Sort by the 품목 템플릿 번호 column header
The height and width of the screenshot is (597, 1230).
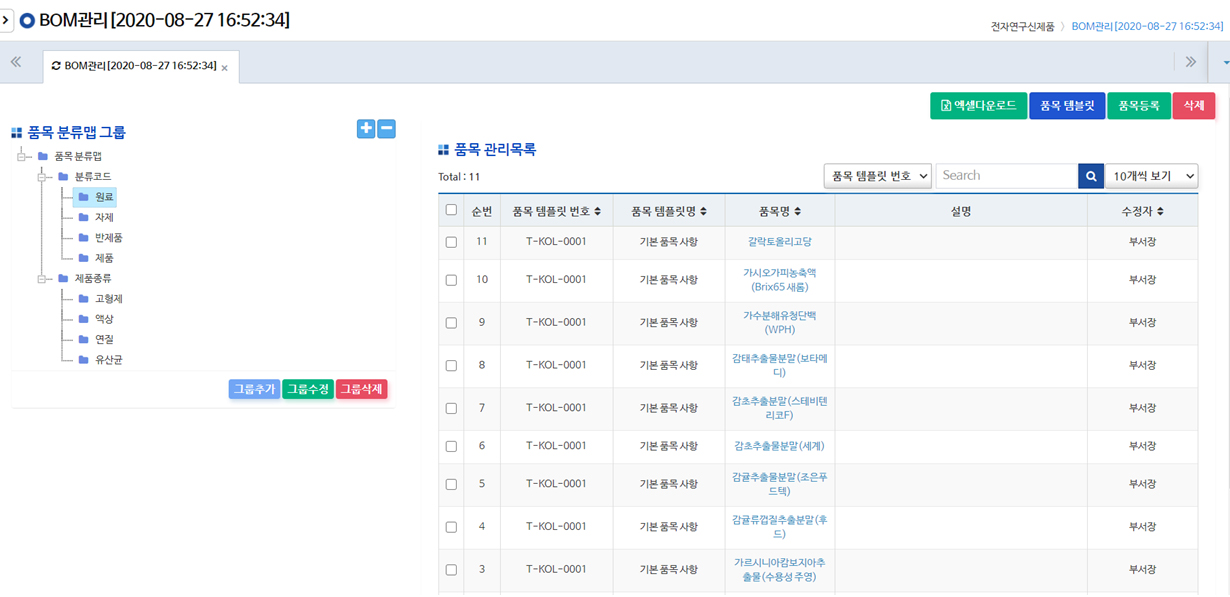pyautogui.click(x=556, y=212)
